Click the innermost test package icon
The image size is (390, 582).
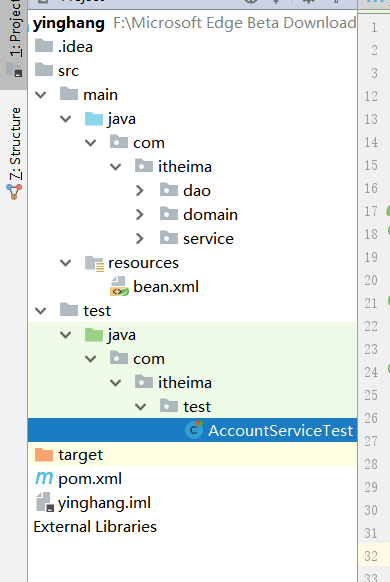[x=169, y=406]
